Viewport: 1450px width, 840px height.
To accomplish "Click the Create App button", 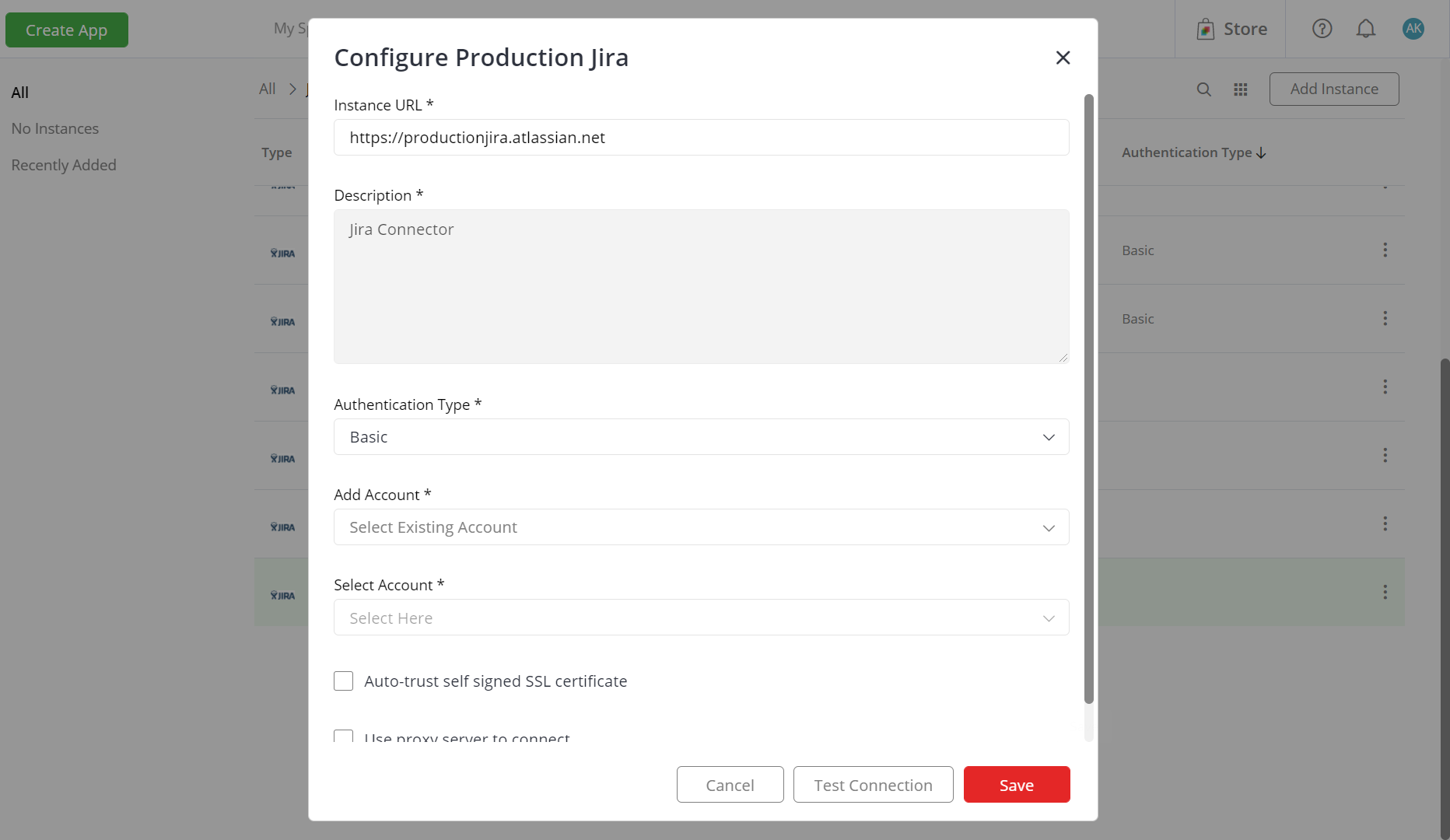I will [x=67, y=30].
